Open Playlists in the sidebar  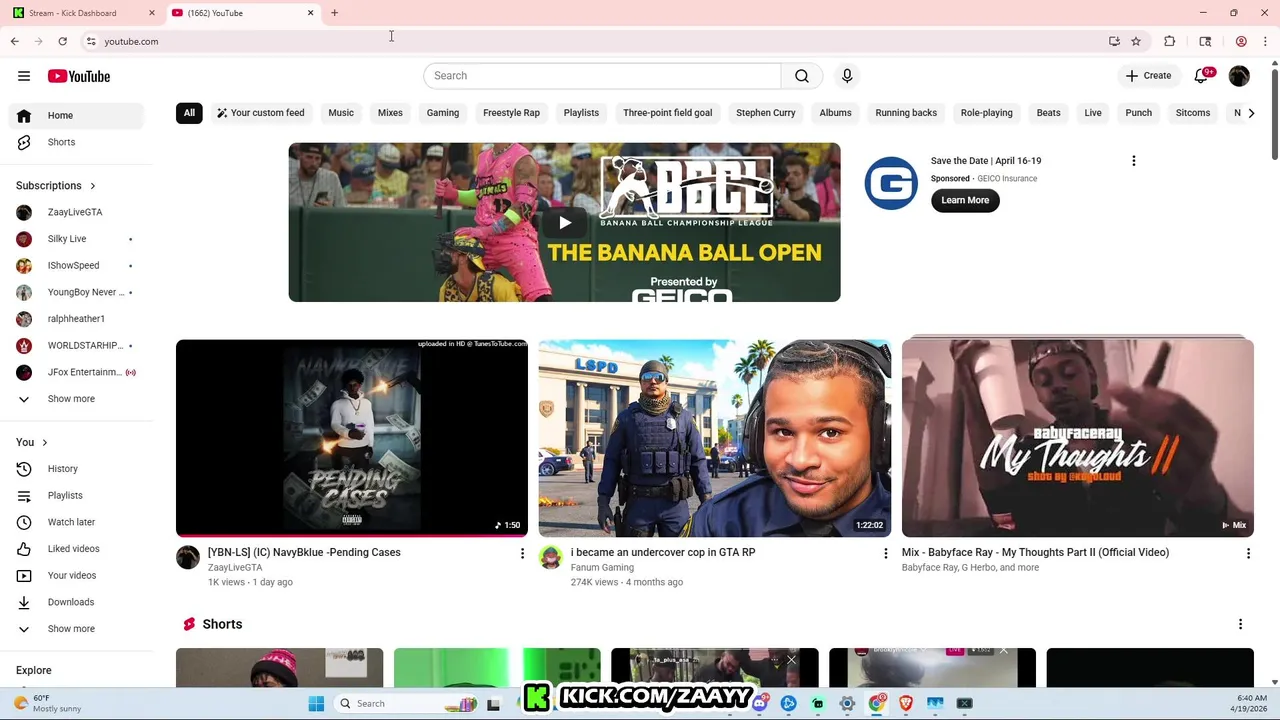pyautogui.click(x=75, y=496)
